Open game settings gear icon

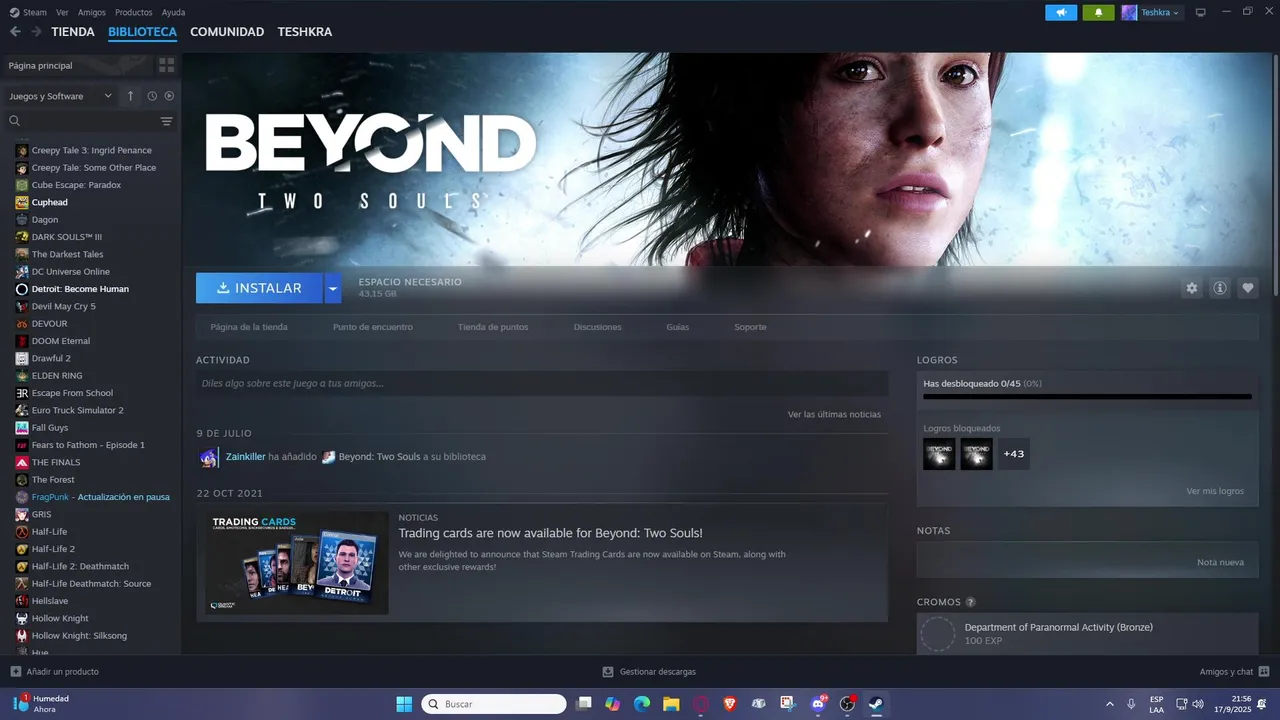[1191, 288]
